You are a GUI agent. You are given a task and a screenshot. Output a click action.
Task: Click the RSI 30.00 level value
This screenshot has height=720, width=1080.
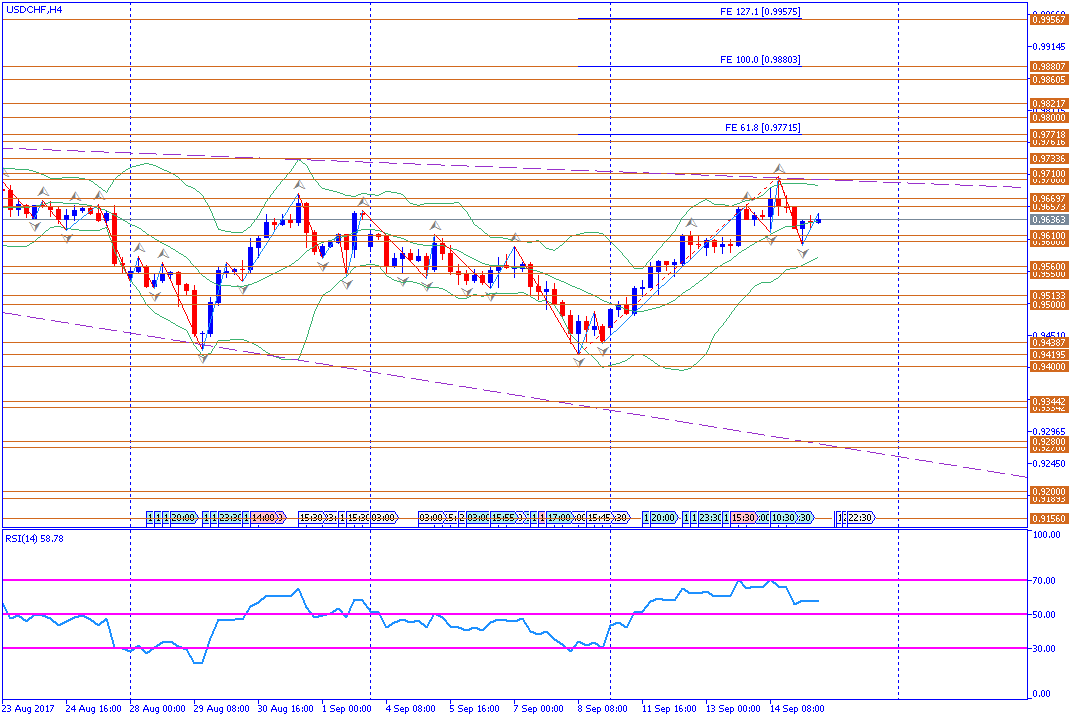pos(1044,648)
